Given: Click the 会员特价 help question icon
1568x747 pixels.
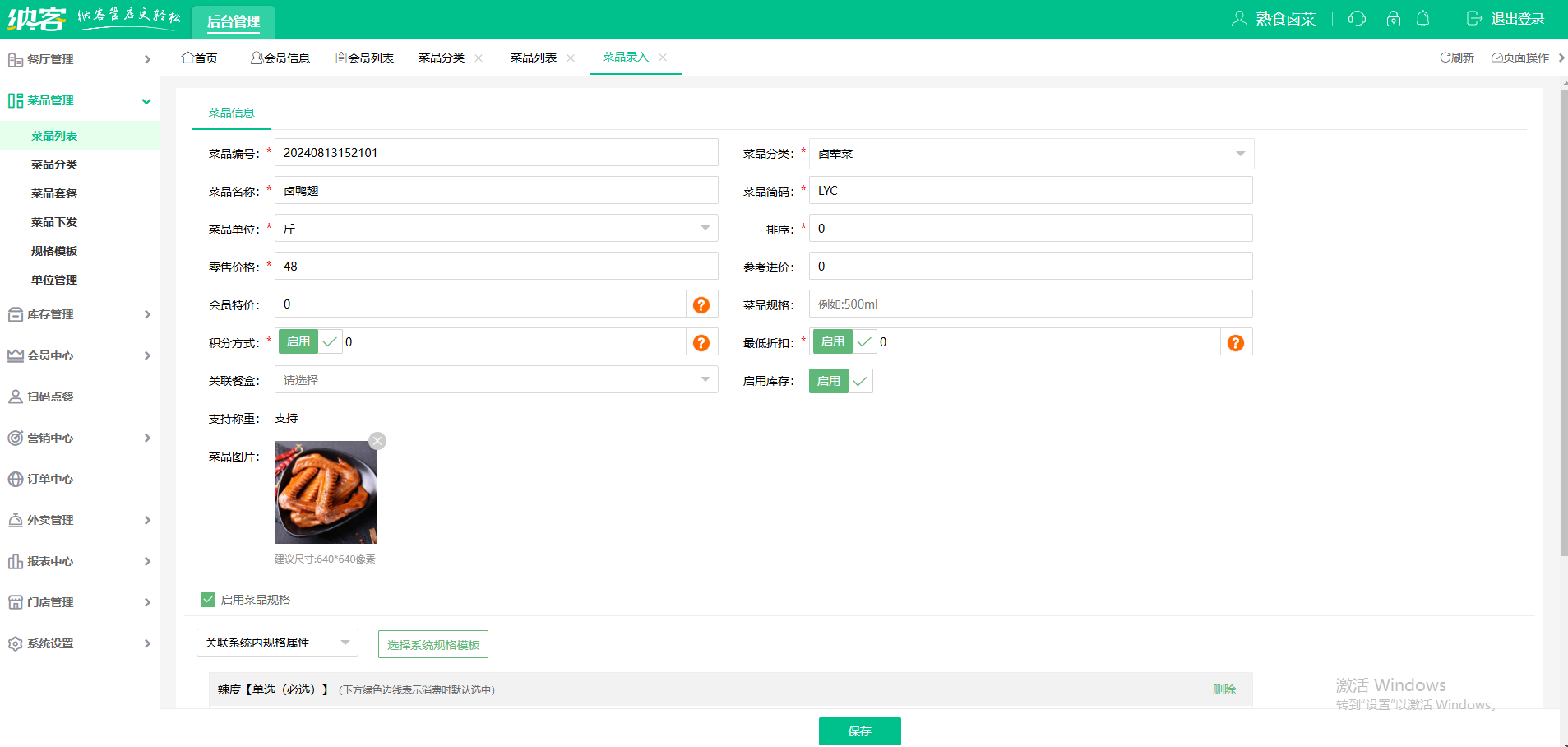Looking at the screenshot, I should 701,305.
